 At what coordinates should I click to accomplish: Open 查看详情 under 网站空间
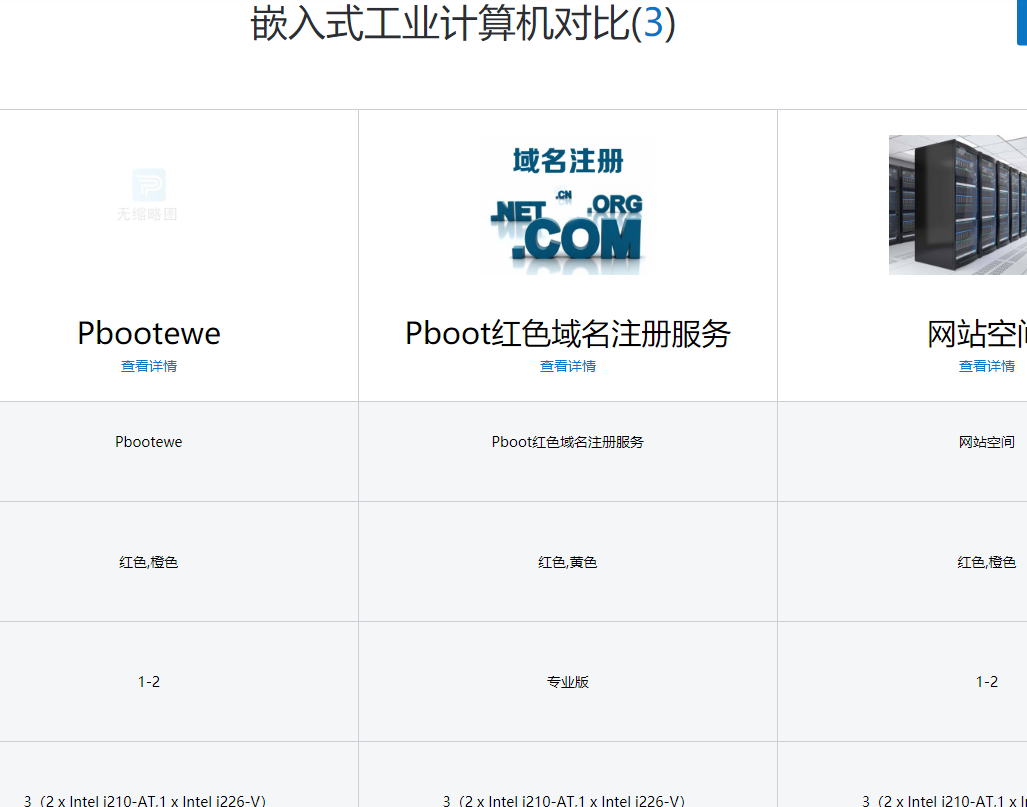point(986,366)
